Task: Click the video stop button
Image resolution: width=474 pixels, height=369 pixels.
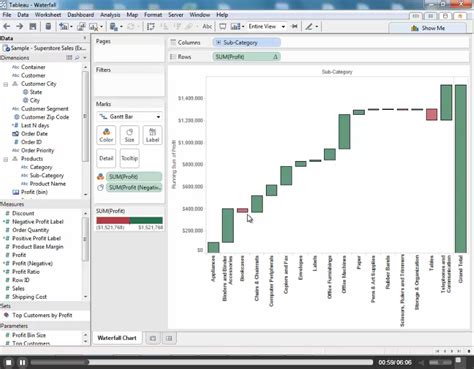Action: pyautogui.click(x=9, y=362)
